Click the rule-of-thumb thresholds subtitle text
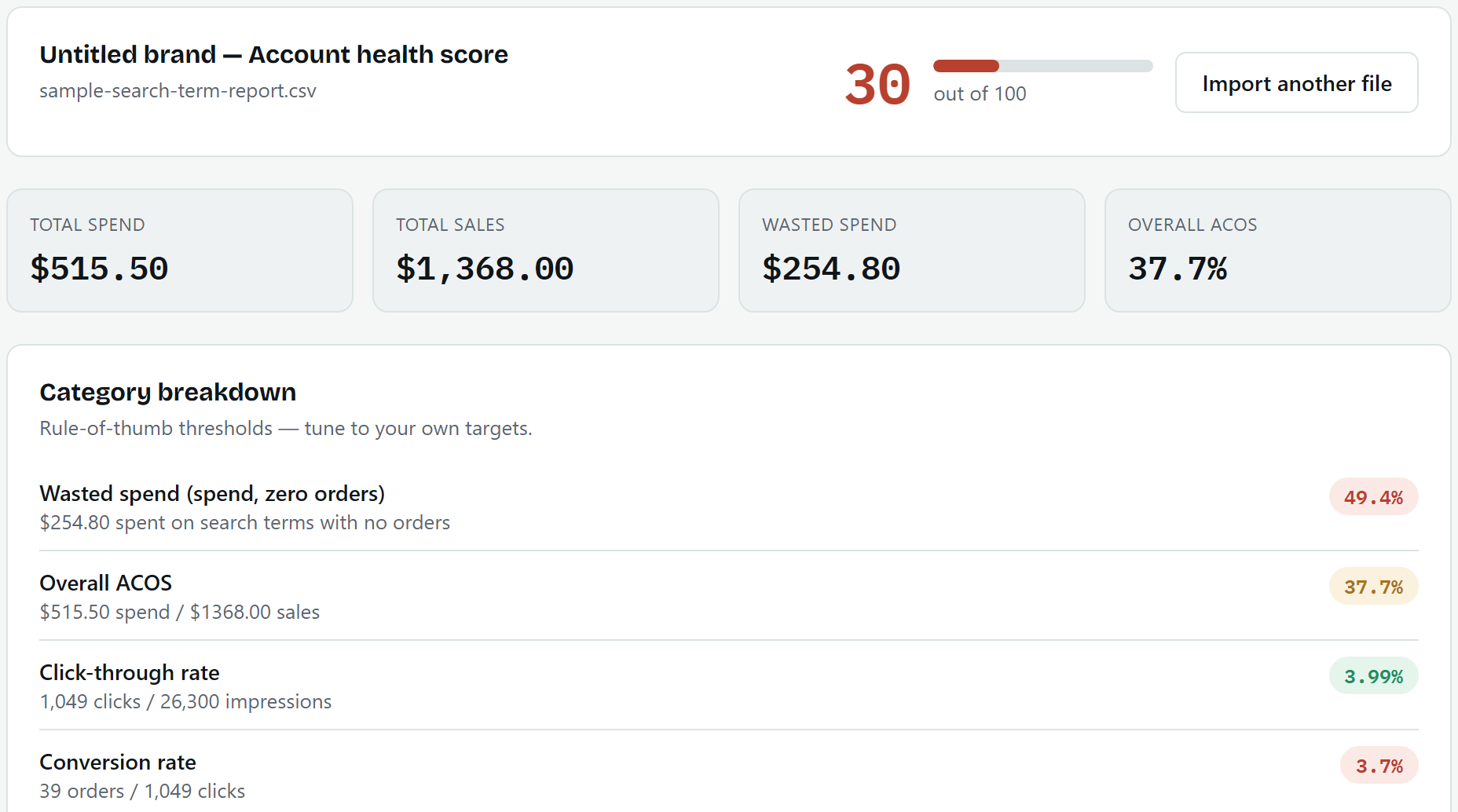This screenshot has height=812, width=1458. click(286, 428)
